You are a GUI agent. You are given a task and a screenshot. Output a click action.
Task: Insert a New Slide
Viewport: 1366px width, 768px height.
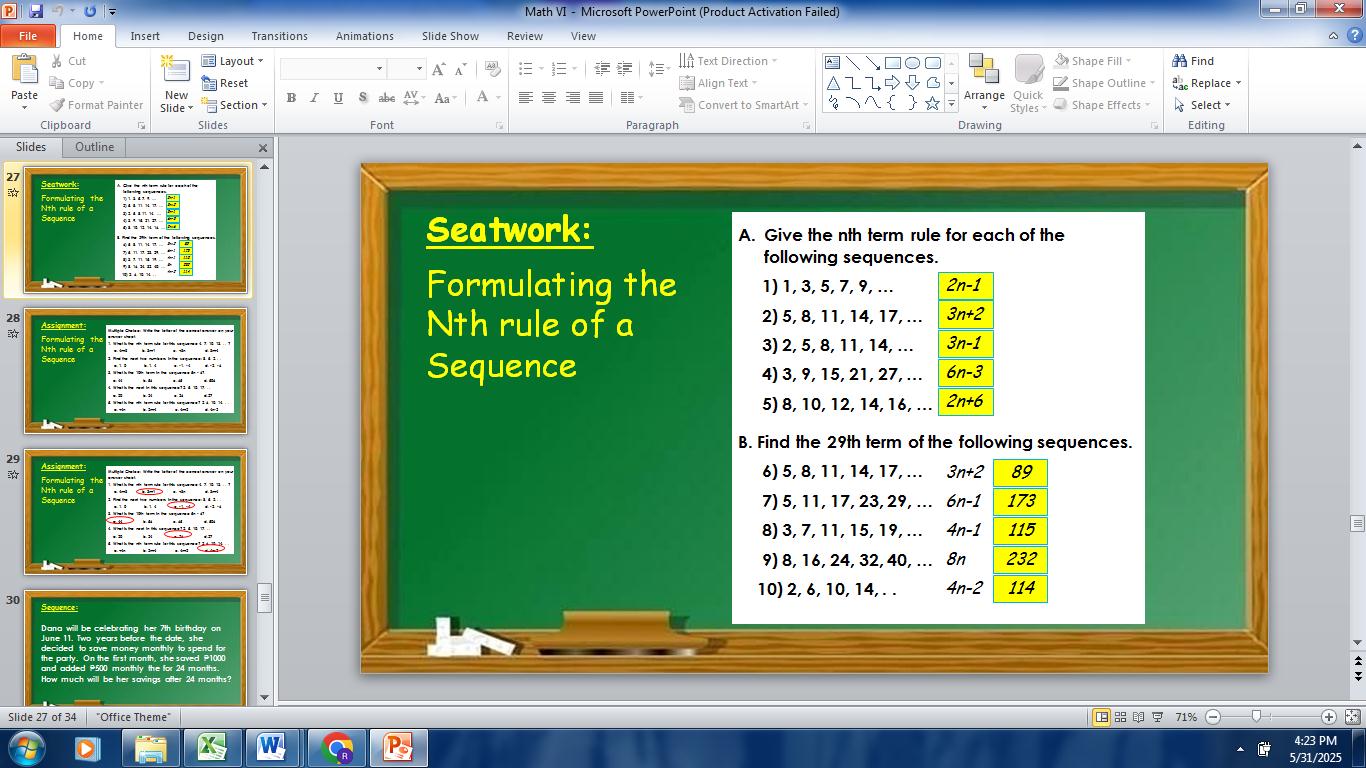(176, 83)
